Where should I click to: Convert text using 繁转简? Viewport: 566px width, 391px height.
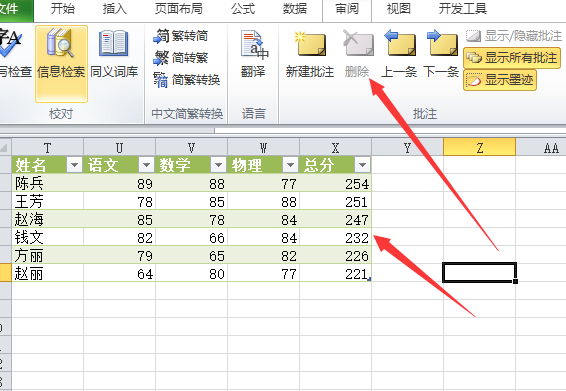coord(180,36)
